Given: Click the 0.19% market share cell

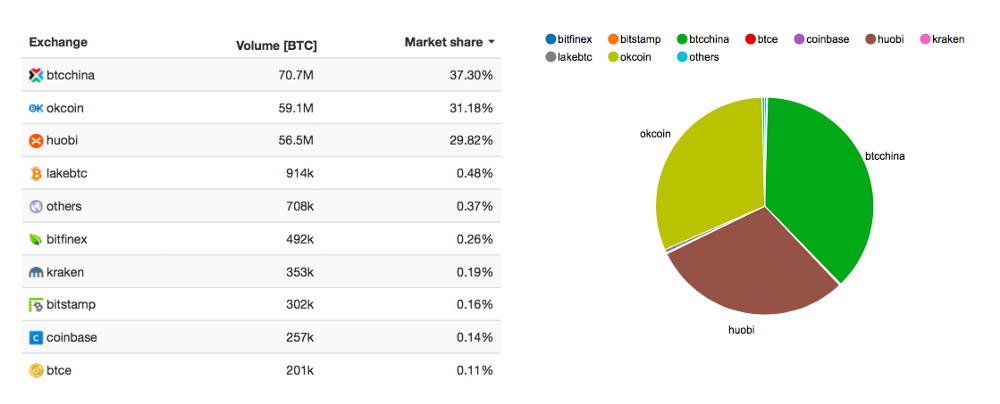Looking at the screenshot, I should pos(474,273).
